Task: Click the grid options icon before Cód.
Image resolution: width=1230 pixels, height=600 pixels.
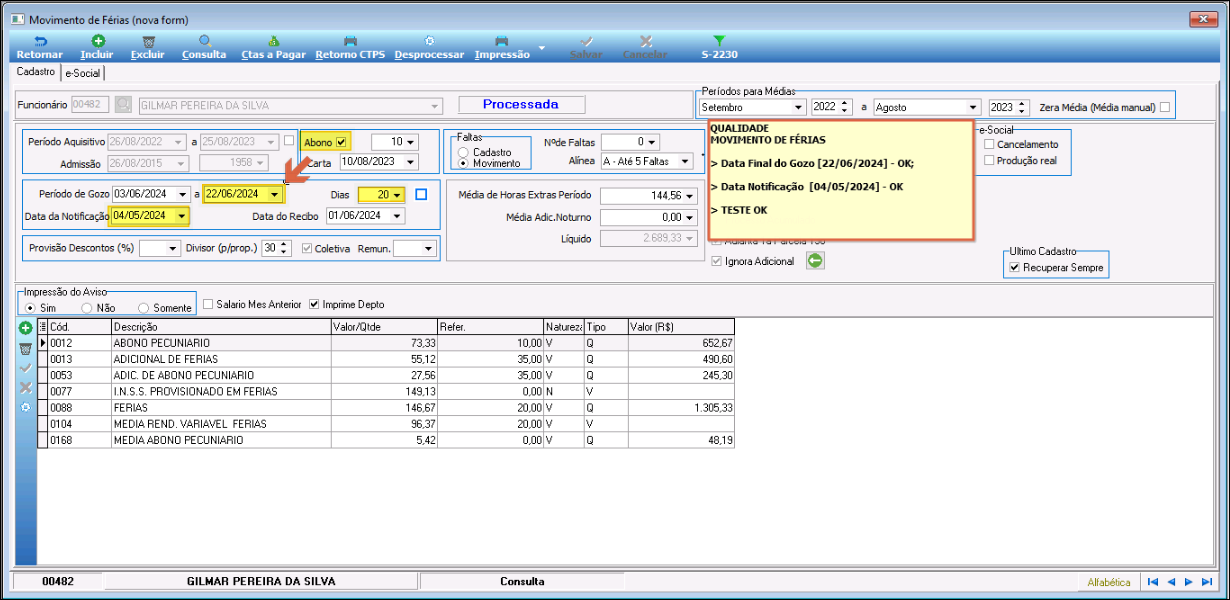Action: [42, 326]
